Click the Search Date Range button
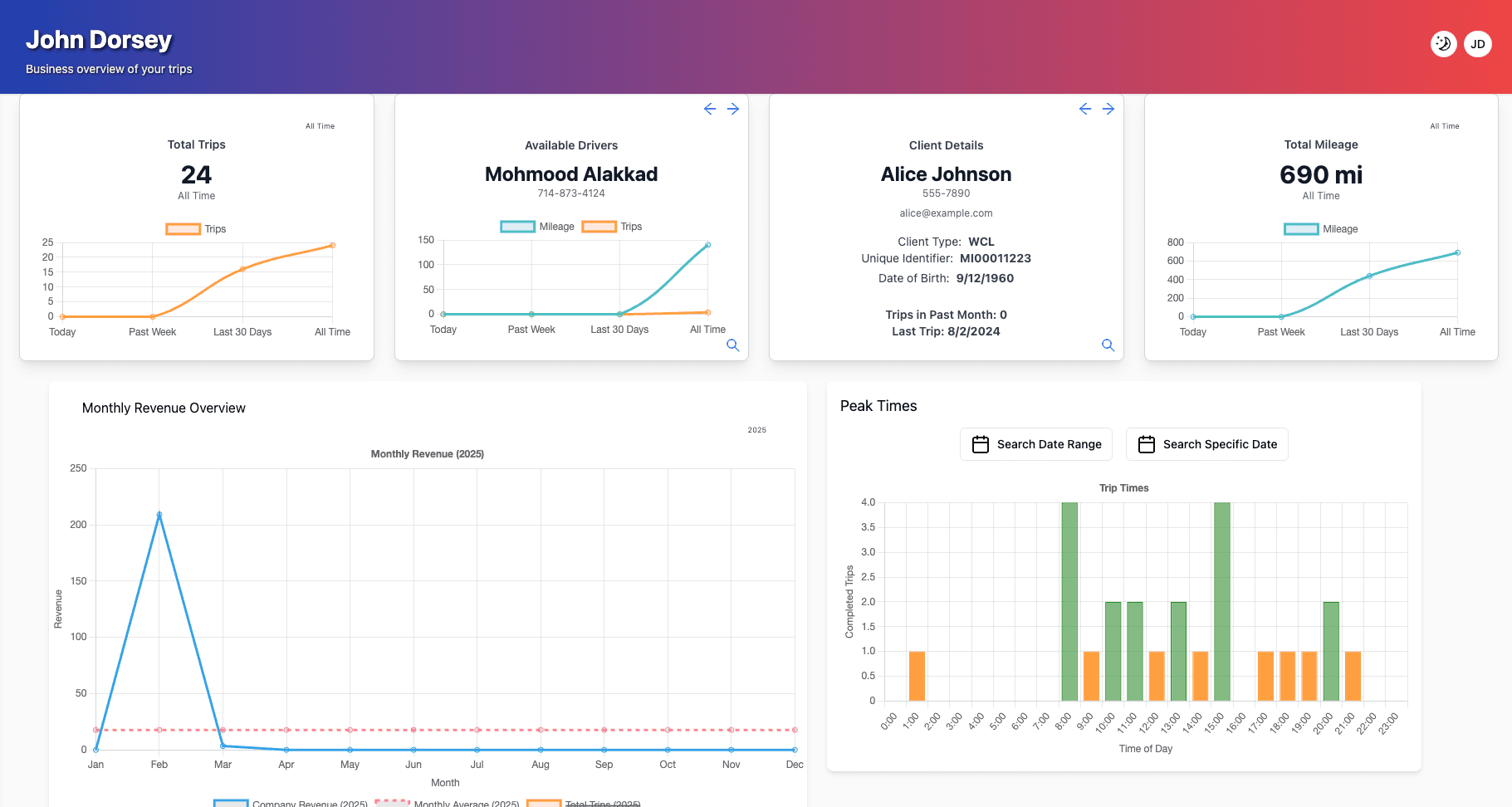 pos(1036,444)
